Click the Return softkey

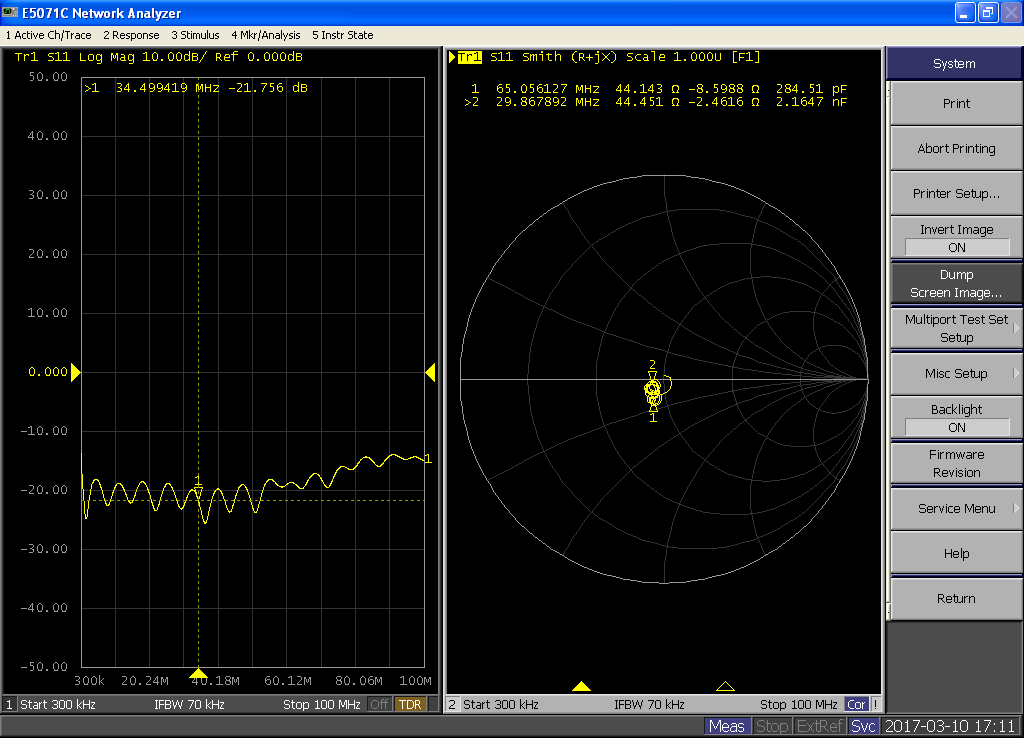[956, 599]
